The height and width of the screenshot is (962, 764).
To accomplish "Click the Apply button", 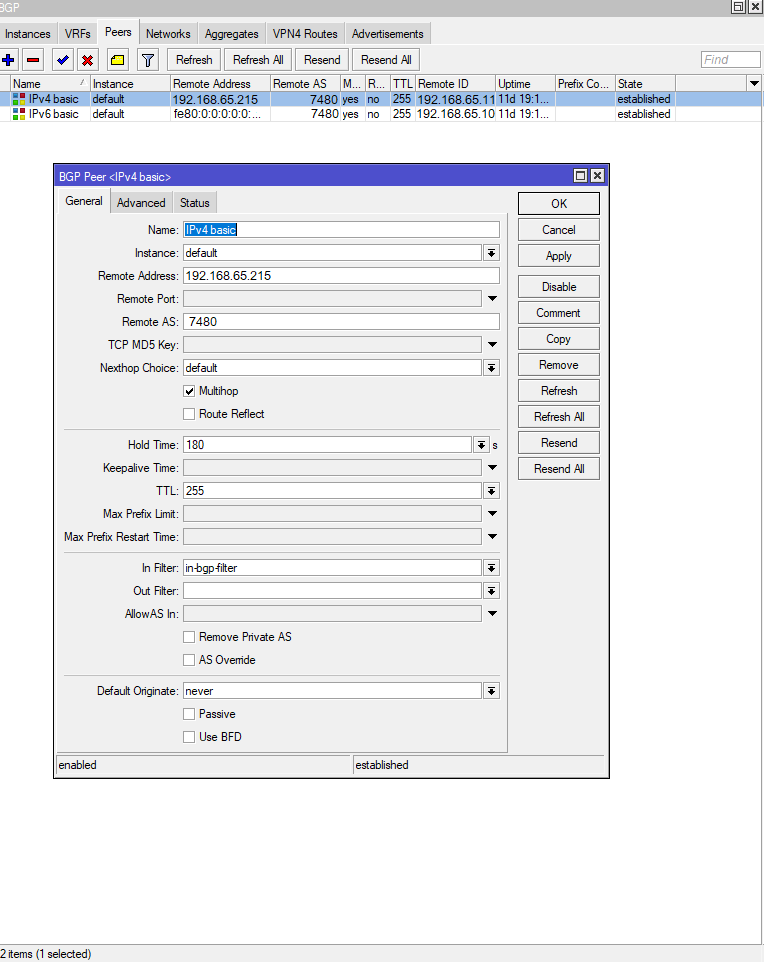I will (558, 256).
